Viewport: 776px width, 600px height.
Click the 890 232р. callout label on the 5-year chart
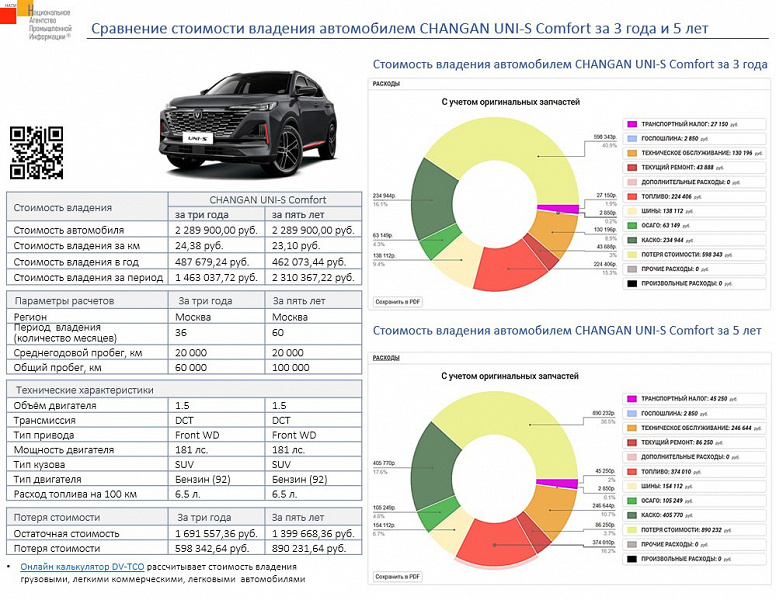tap(603, 413)
